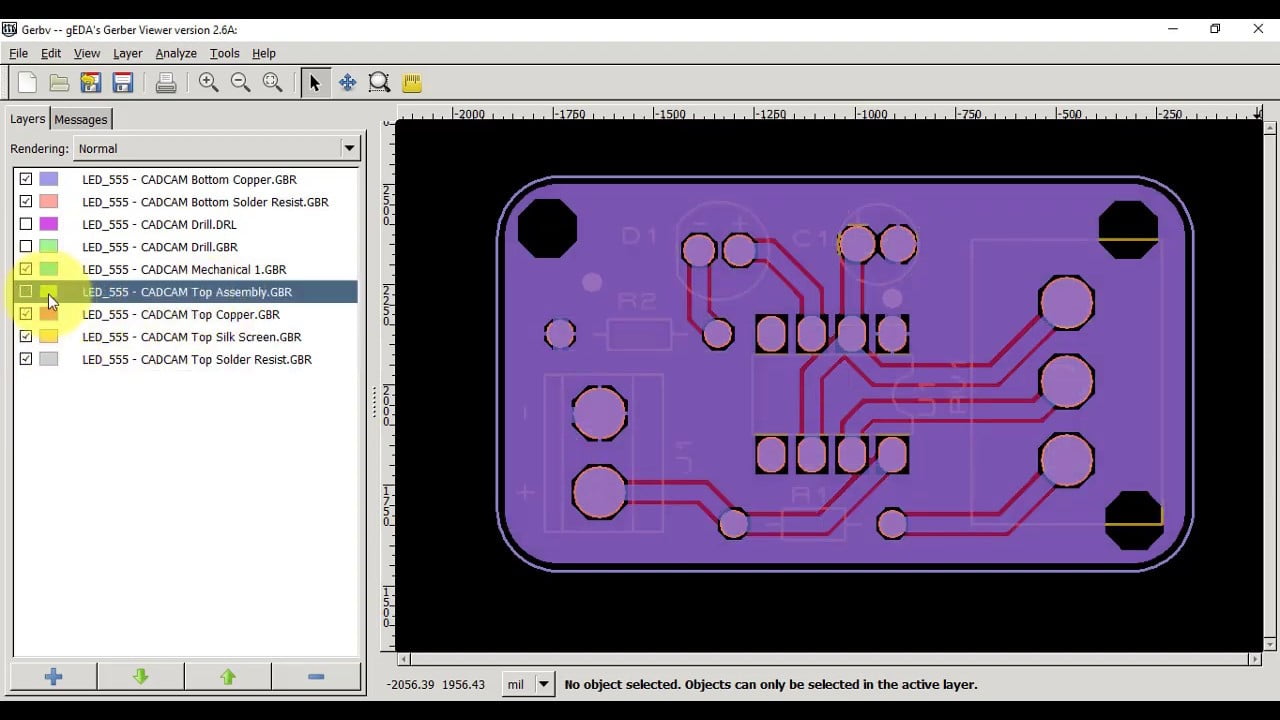
Task: Toggle visibility of Bottom Copper layer
Action: click(x=26, y=179)
